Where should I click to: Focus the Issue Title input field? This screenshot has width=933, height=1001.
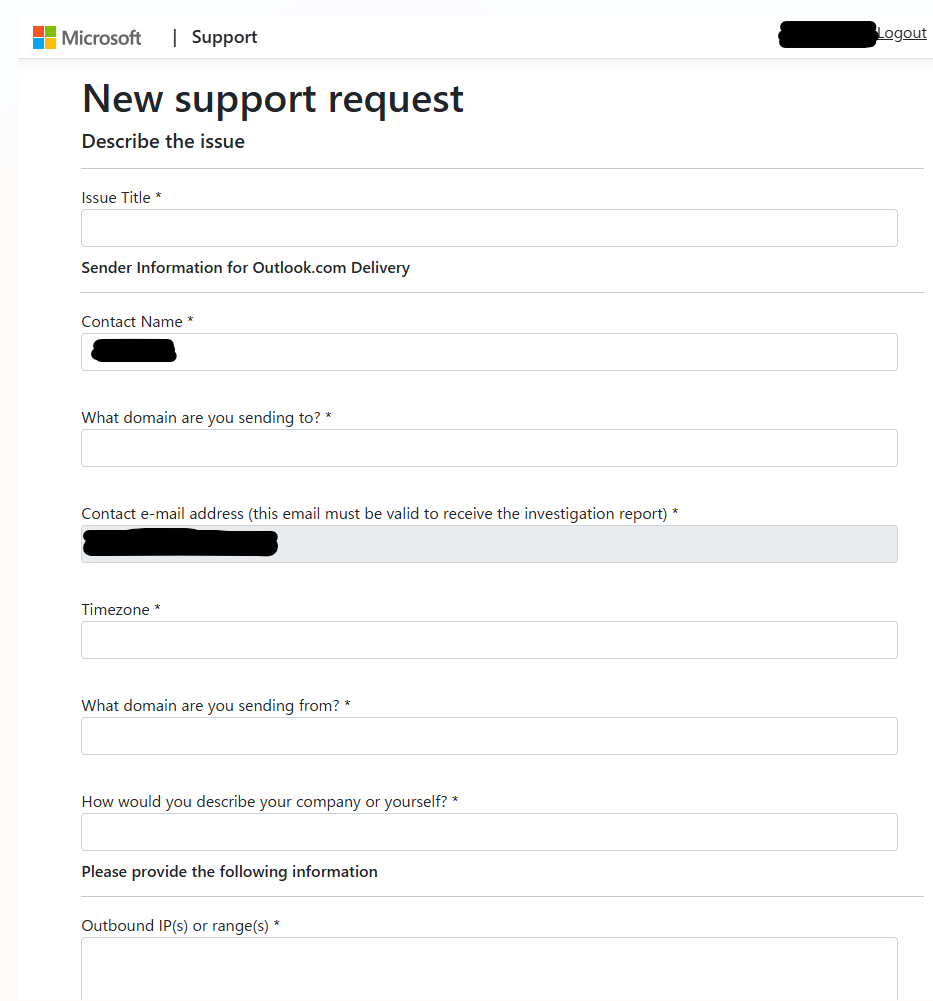(x=489, y=228)
